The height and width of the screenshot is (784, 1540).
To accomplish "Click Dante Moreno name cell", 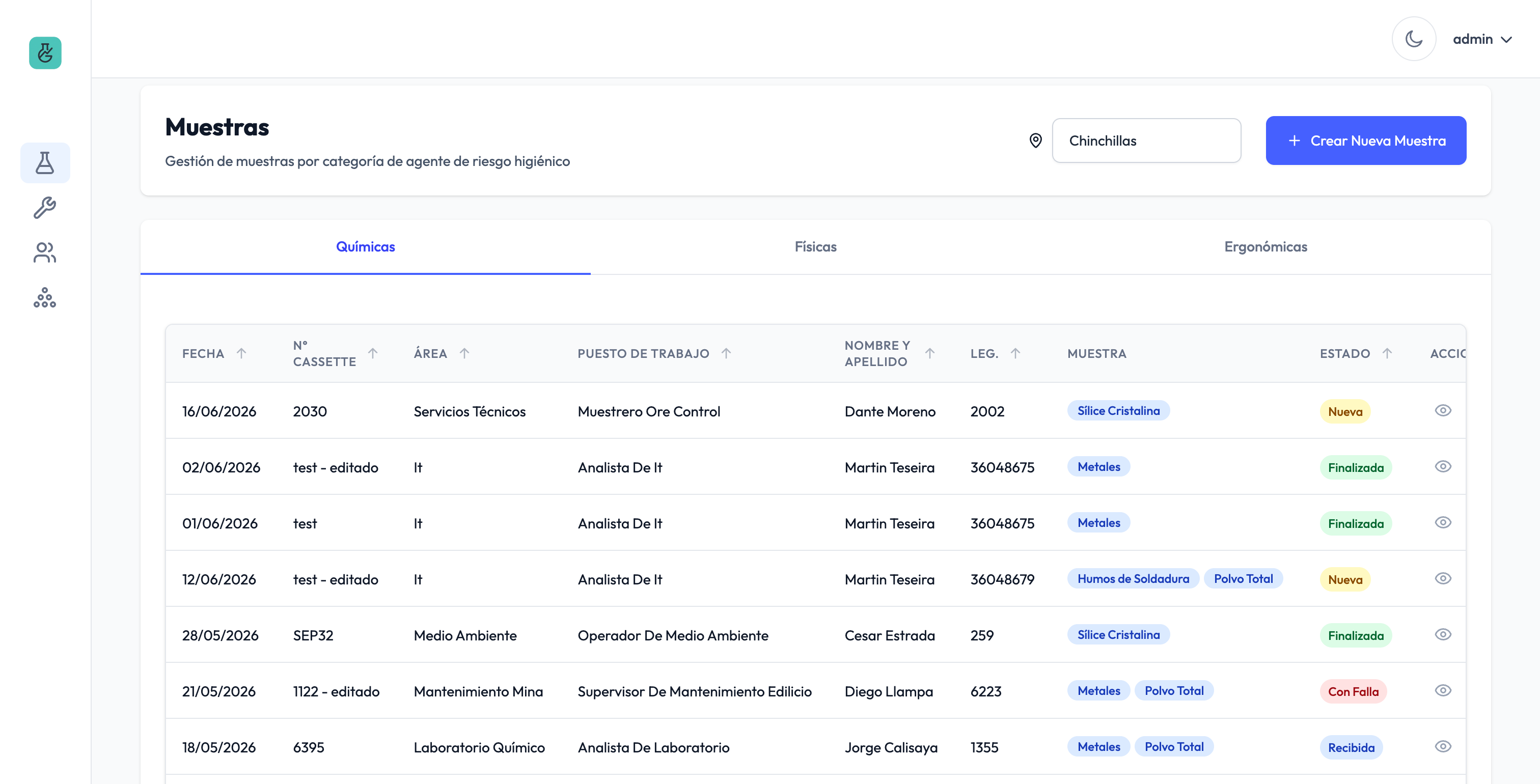I will pos(890,412).
